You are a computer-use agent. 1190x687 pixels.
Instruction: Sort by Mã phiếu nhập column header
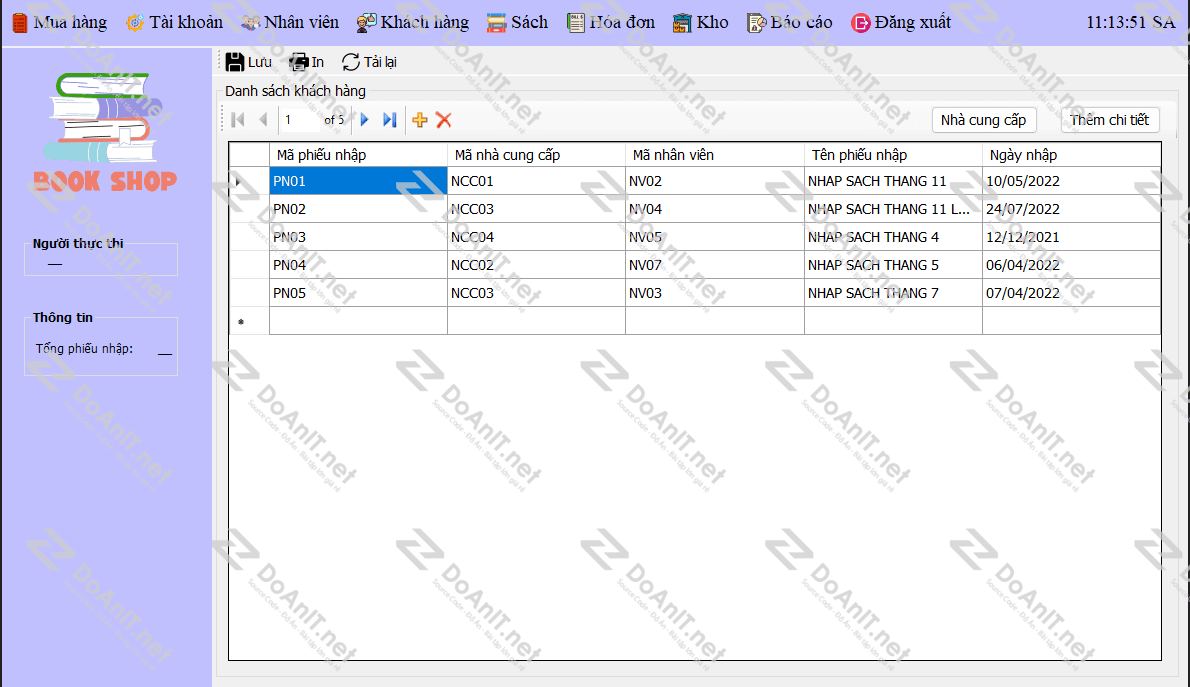pos(358,155)
